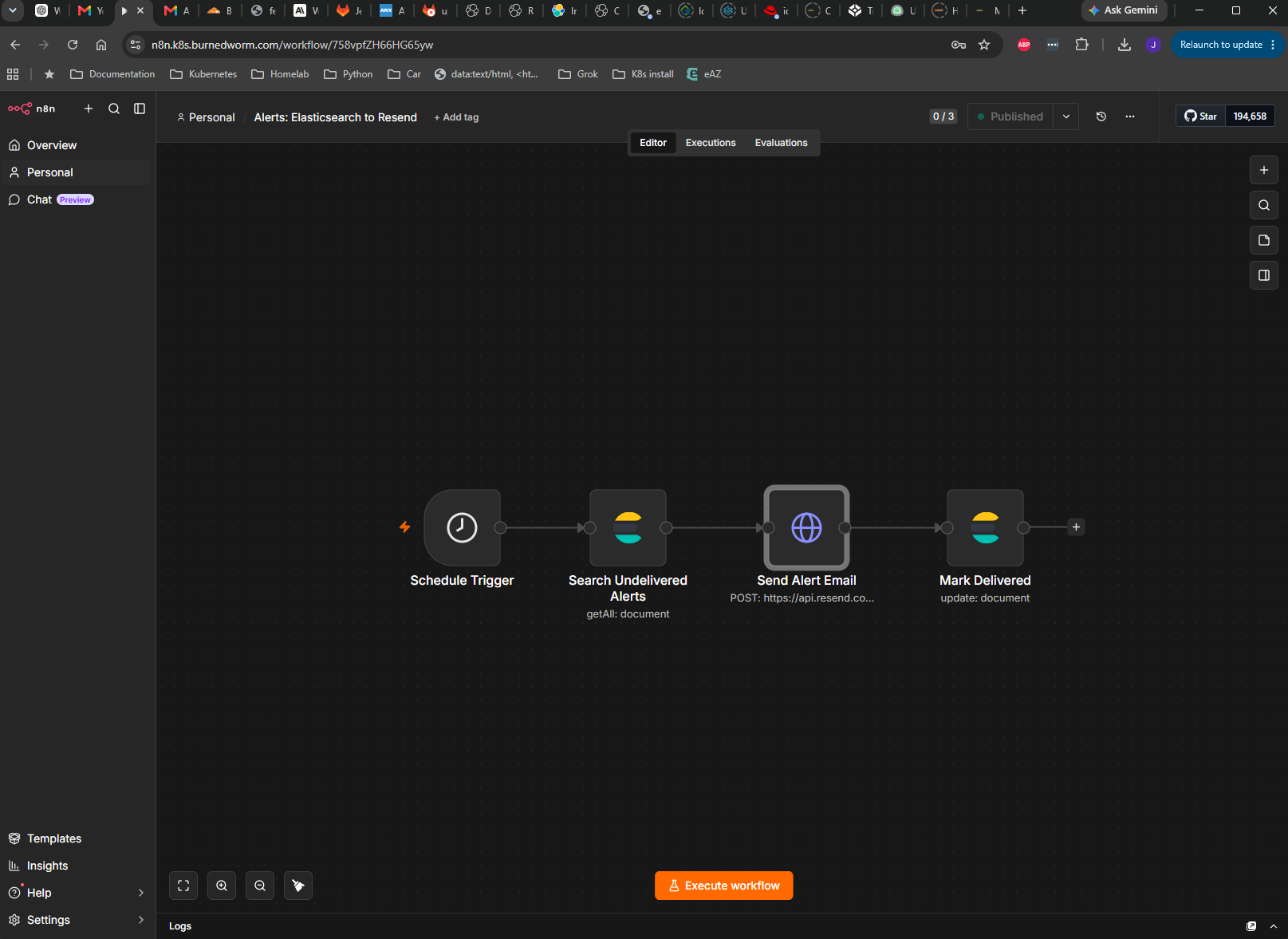Open Homelab bookmarks folder
The width and height of the screenshot is (1288, 939).
[x=280, y=74]
